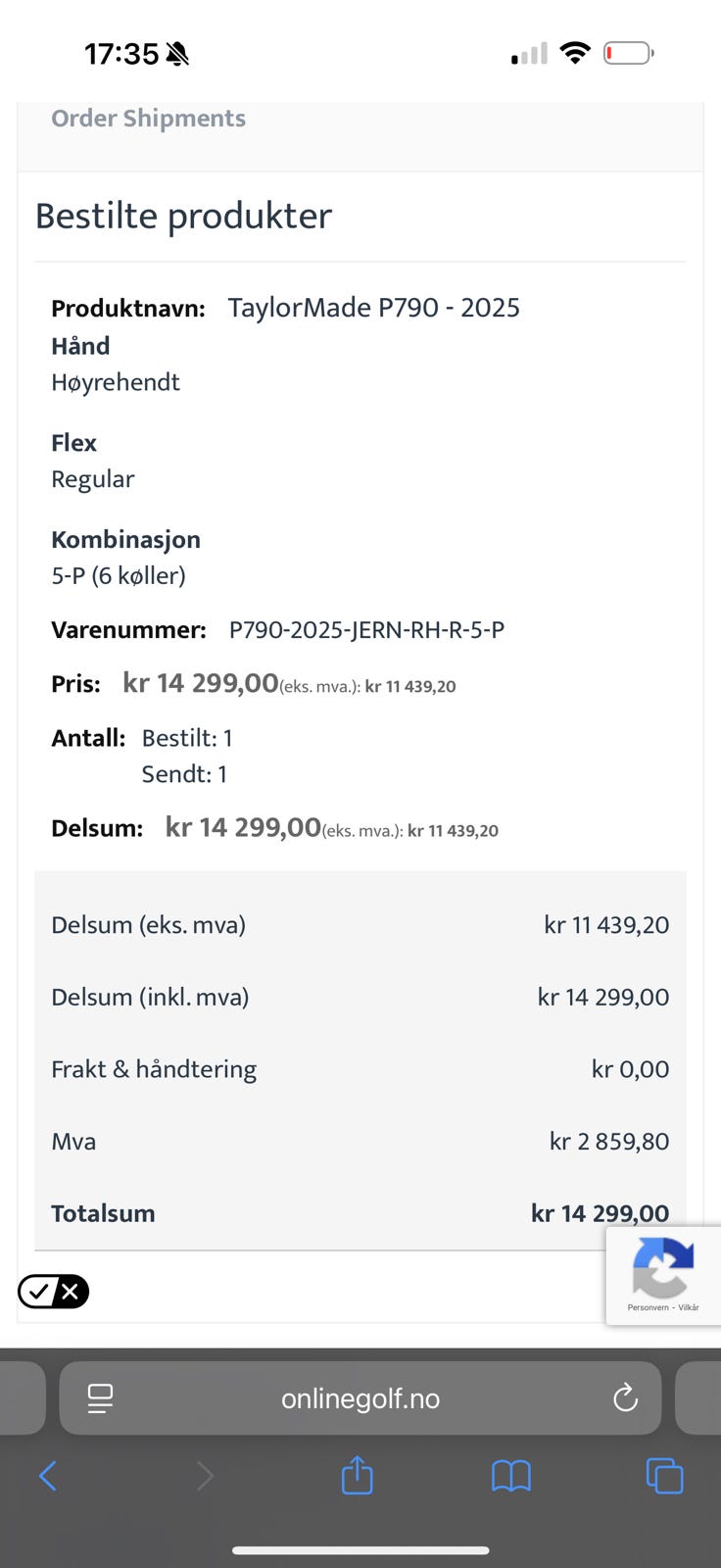Tap the Bestilte produkter heading
This screenshot has width=721, height=1568.
click(183, 216)
